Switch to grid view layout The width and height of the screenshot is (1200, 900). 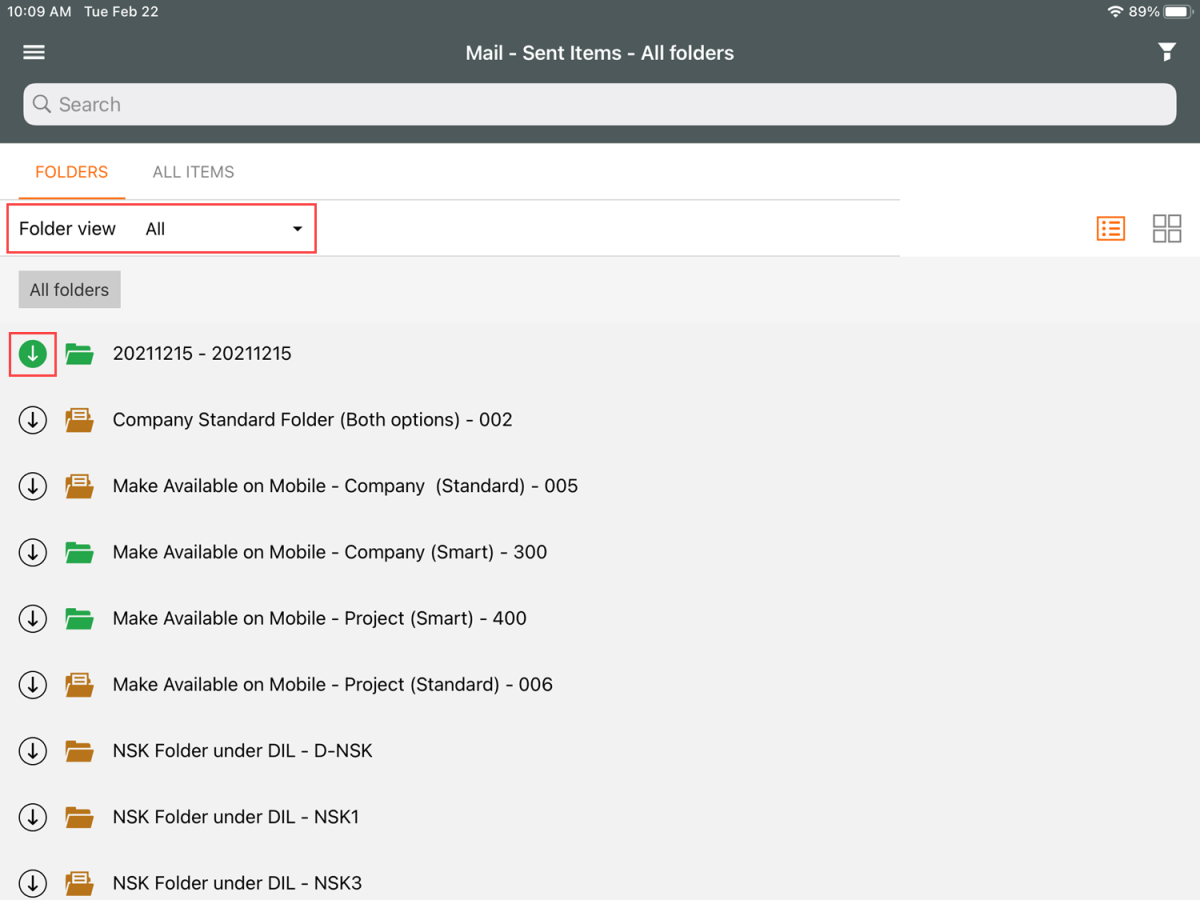coord(1166,228)
